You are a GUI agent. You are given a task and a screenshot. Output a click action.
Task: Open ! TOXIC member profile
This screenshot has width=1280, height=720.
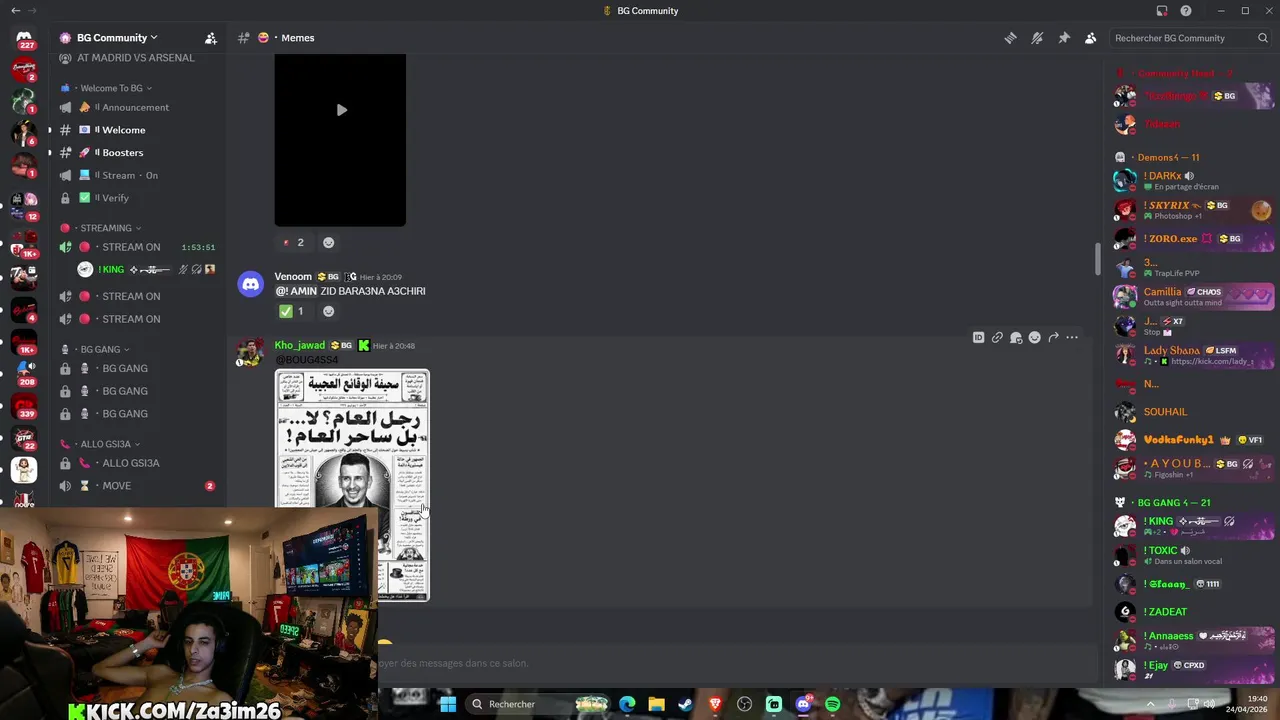(x=1193, y=555)
